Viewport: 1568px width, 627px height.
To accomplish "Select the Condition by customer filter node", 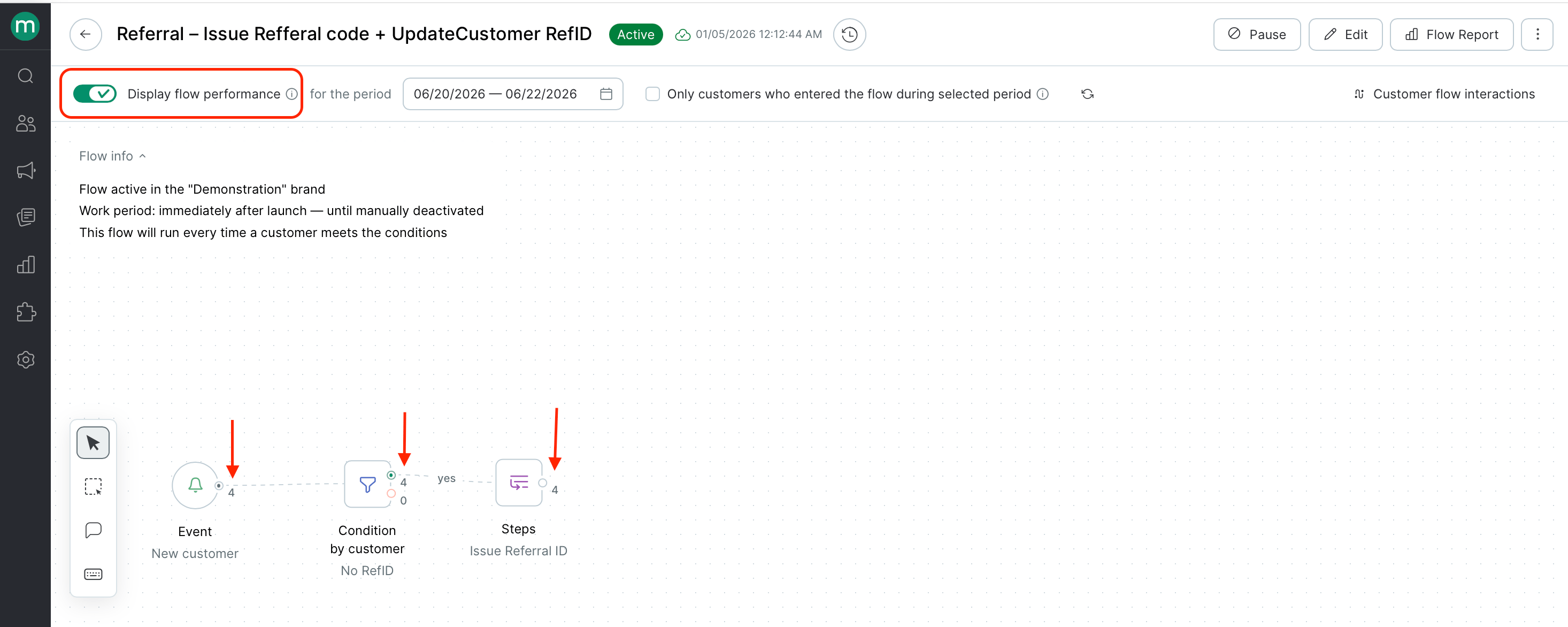I will pos(367,484).
